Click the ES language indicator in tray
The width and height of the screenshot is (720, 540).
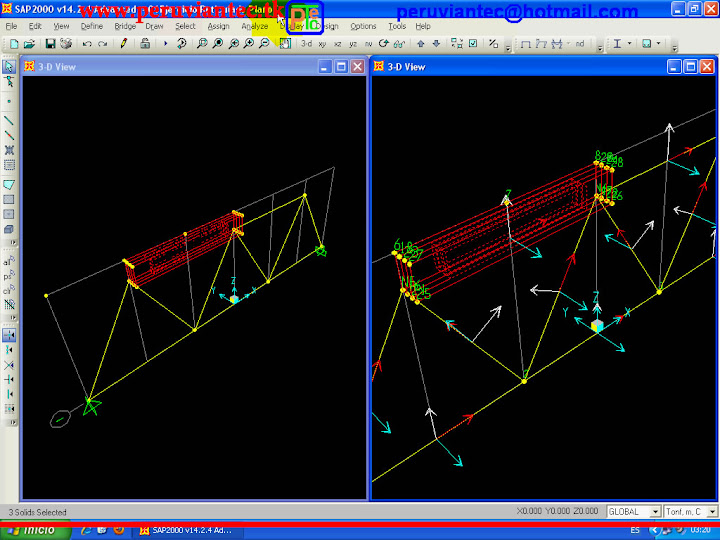pyautogui.click(x=635, y=531)
